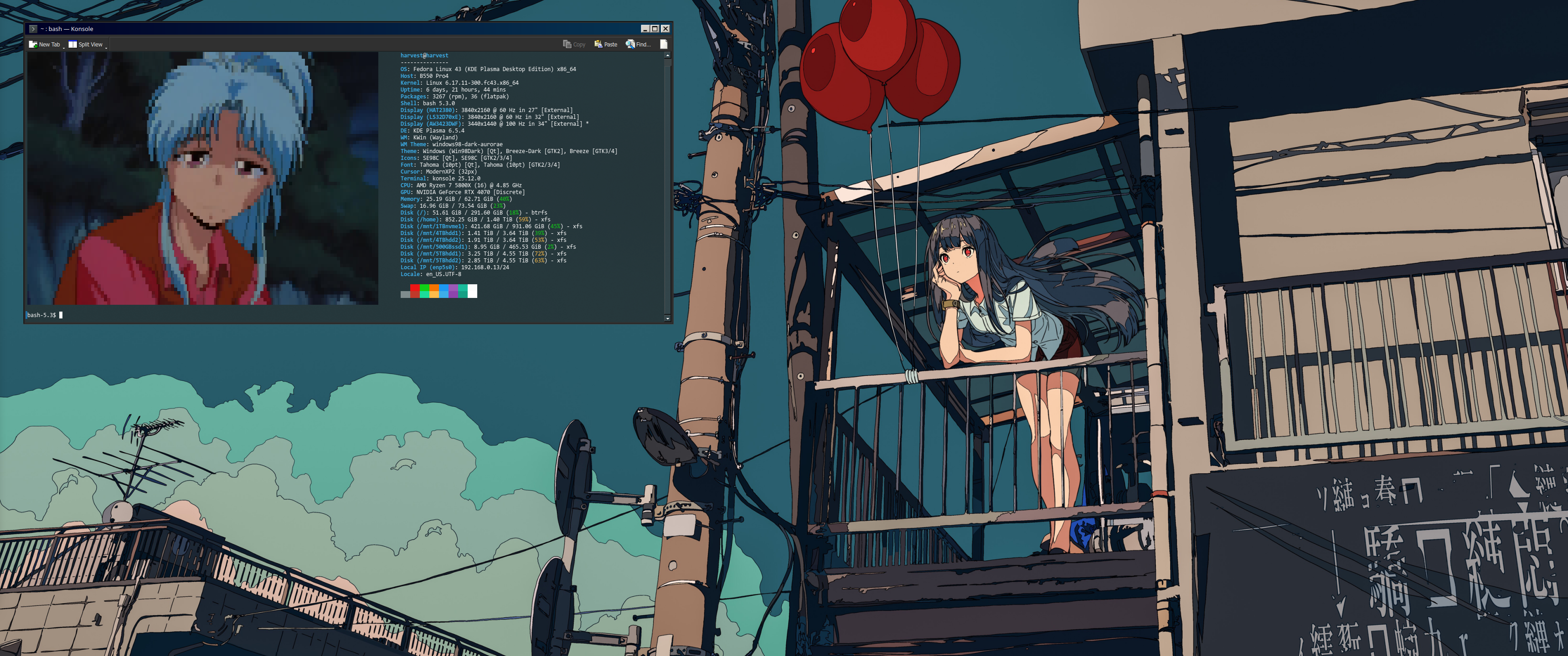Screen dimensions: 1568x656
Task: Open the Find... search tool
Action: point(630,45)
